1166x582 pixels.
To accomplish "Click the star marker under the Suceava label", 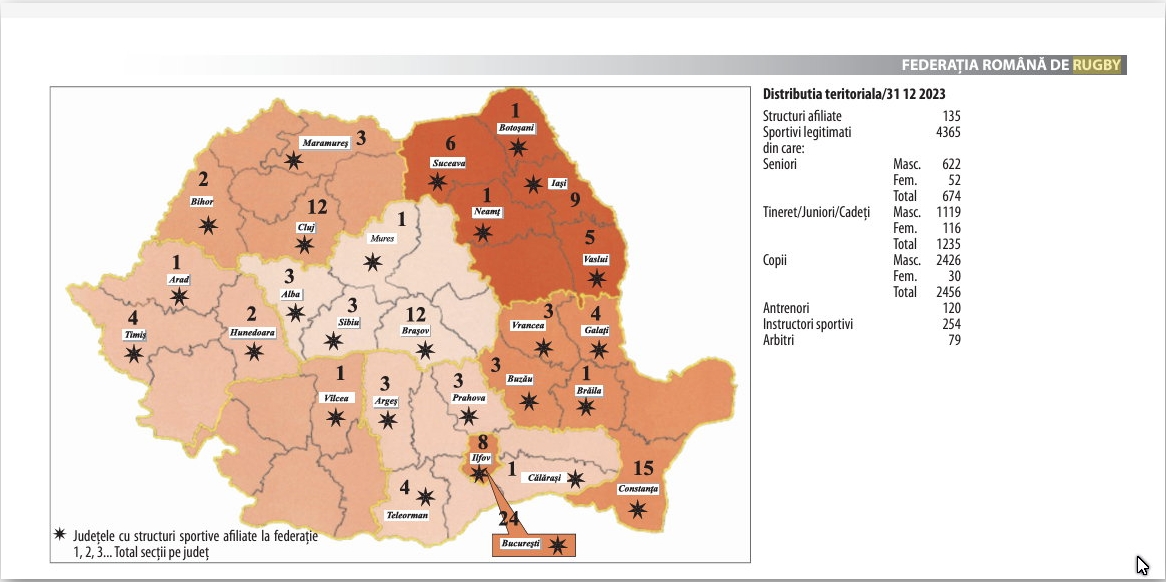I will tap(437, 182).
